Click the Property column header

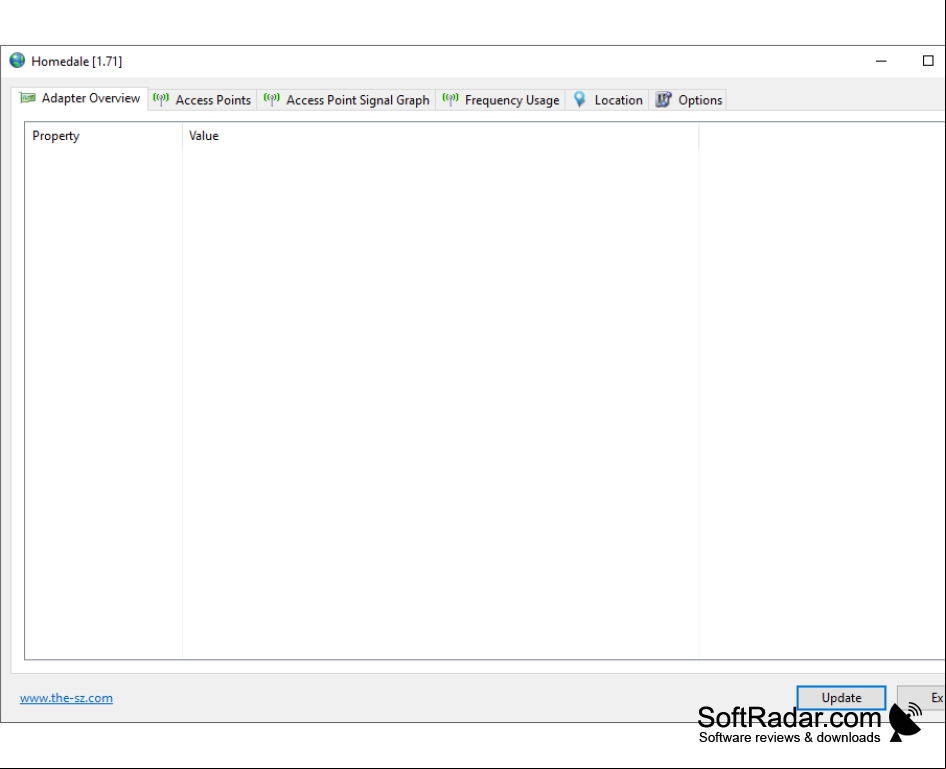tap(103, 136)
